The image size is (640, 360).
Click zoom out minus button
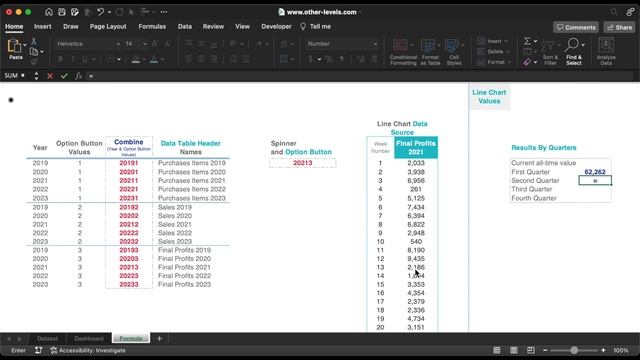[x=545, y=350]
